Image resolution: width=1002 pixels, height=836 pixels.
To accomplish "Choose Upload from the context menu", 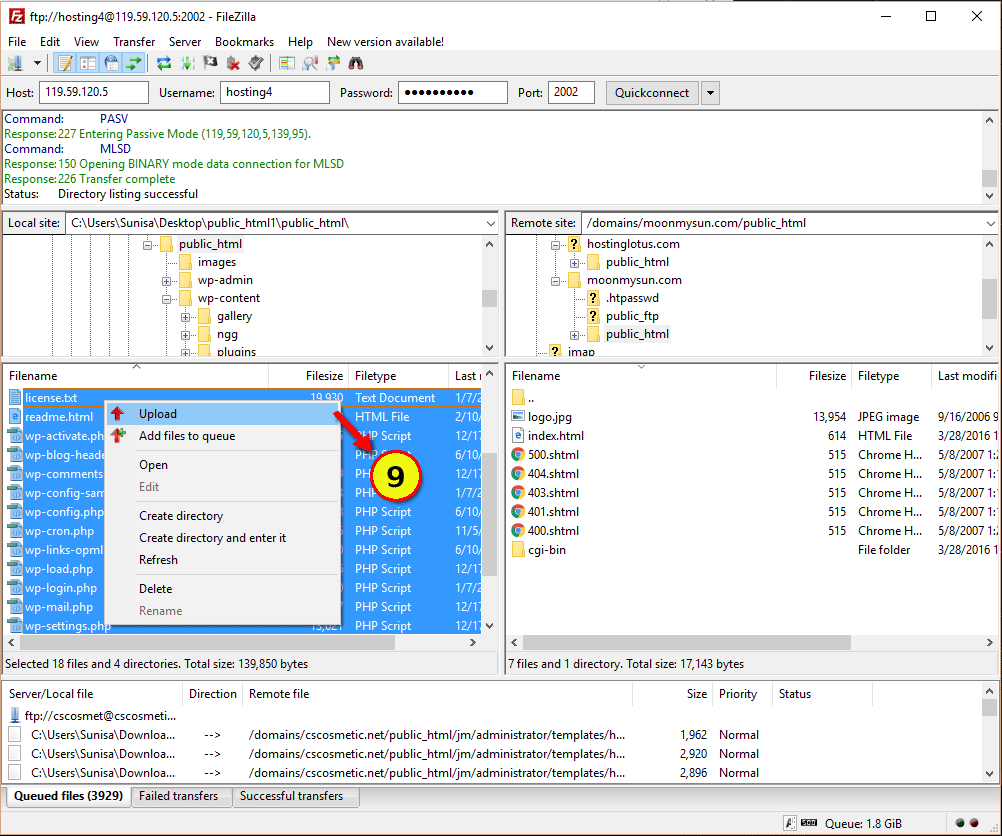I will tap(222, 414).
